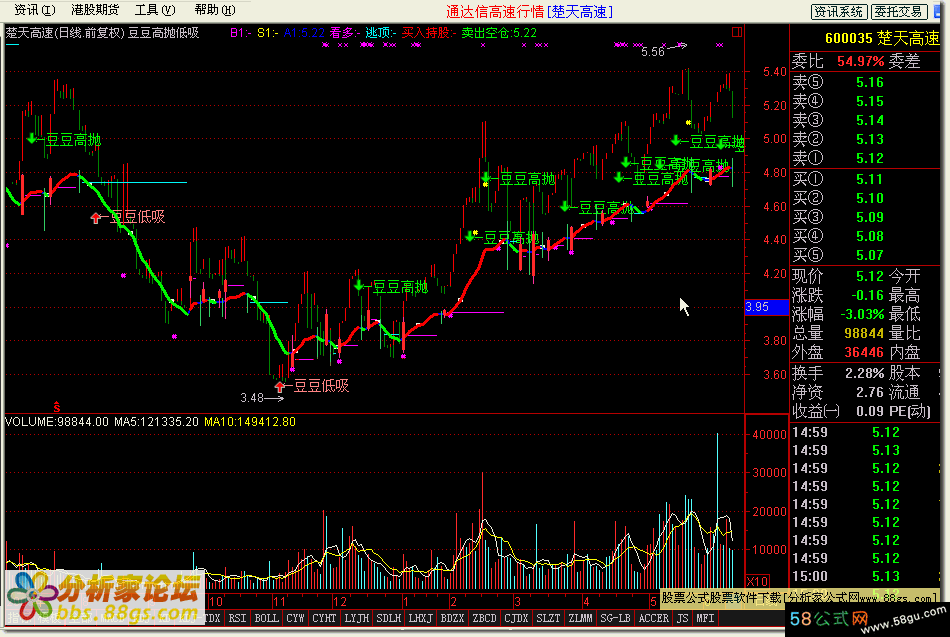950x637 pixels.
Task: Show the LHXJ indicator tab
Action: click(x=420, y=618)
